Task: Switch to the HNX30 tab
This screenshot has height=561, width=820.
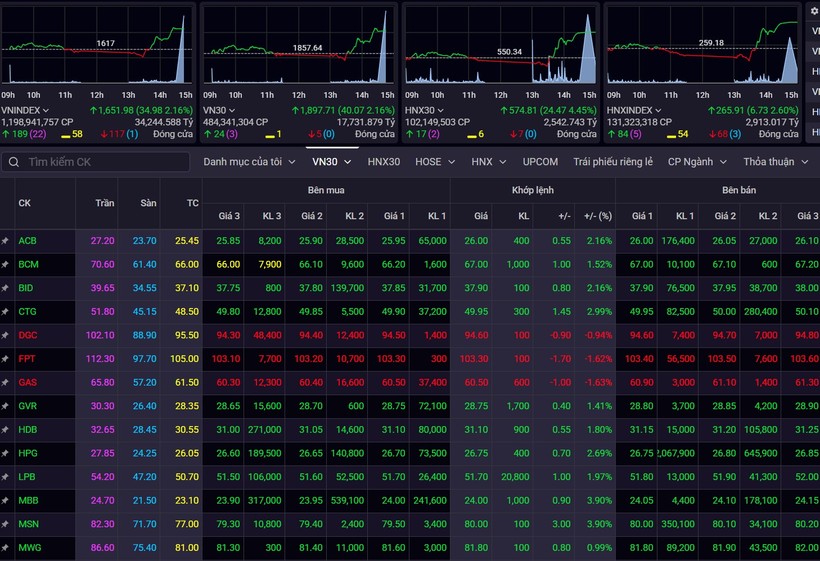Action: pos(384,162)
